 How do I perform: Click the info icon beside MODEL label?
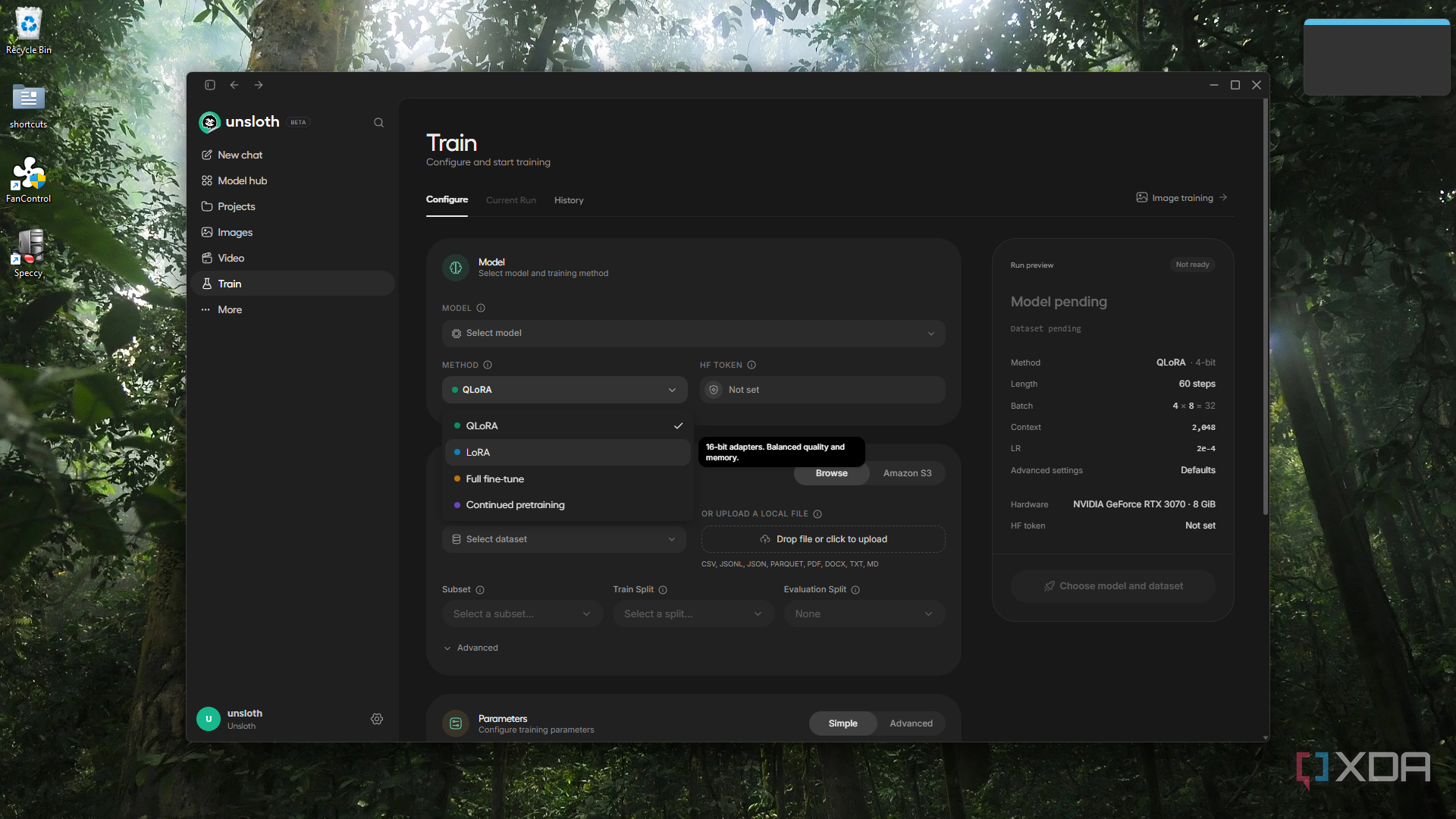481,308
